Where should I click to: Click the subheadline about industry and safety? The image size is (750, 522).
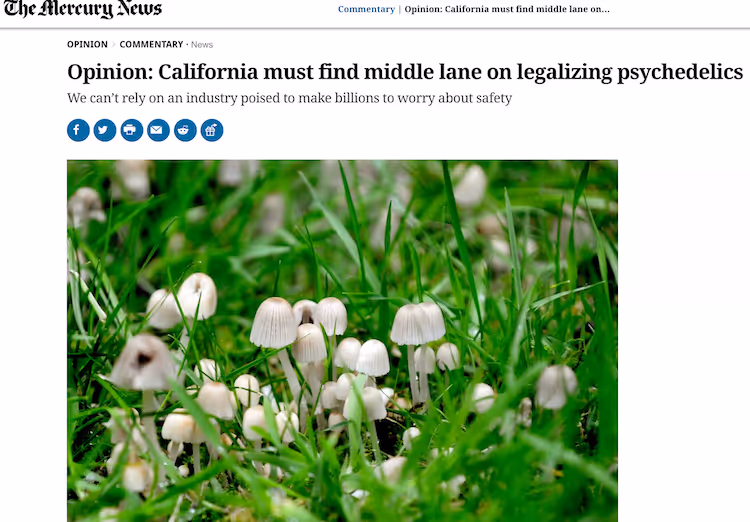(289, 98)
